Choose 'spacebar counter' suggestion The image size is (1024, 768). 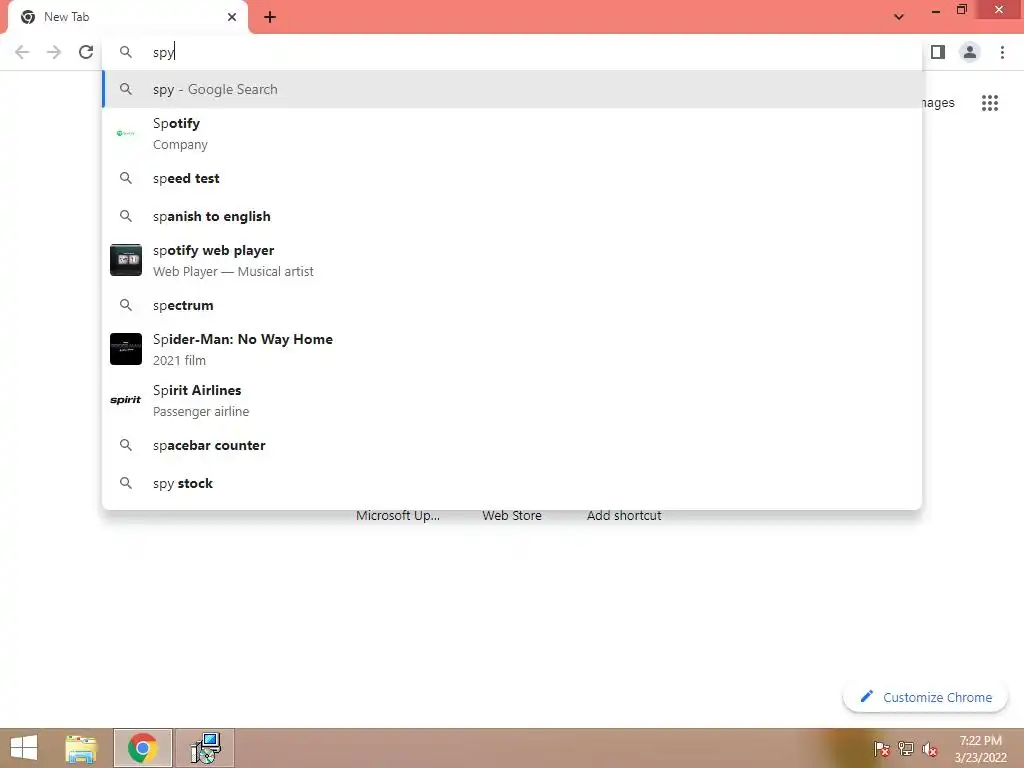click(x=512, y=445)
